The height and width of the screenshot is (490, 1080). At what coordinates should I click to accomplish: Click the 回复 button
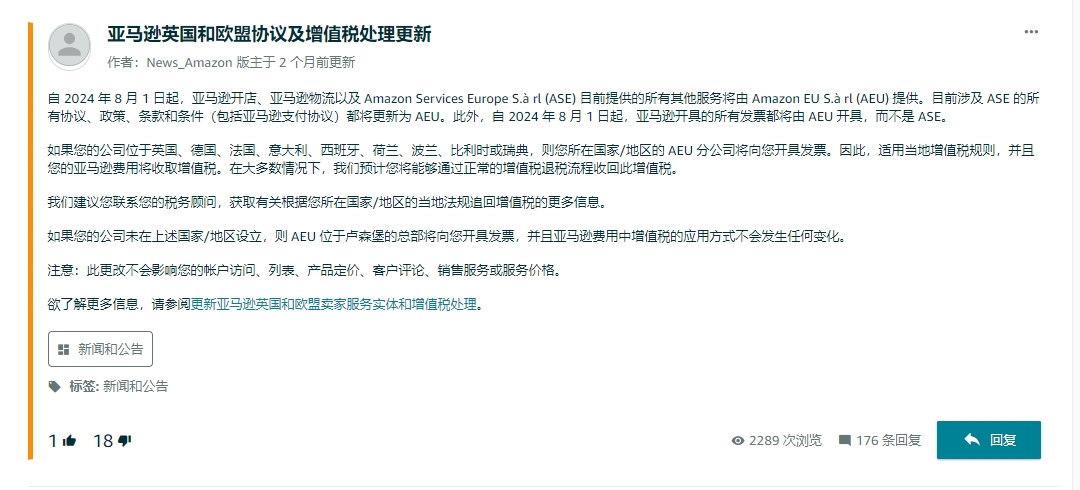(988, 440)
